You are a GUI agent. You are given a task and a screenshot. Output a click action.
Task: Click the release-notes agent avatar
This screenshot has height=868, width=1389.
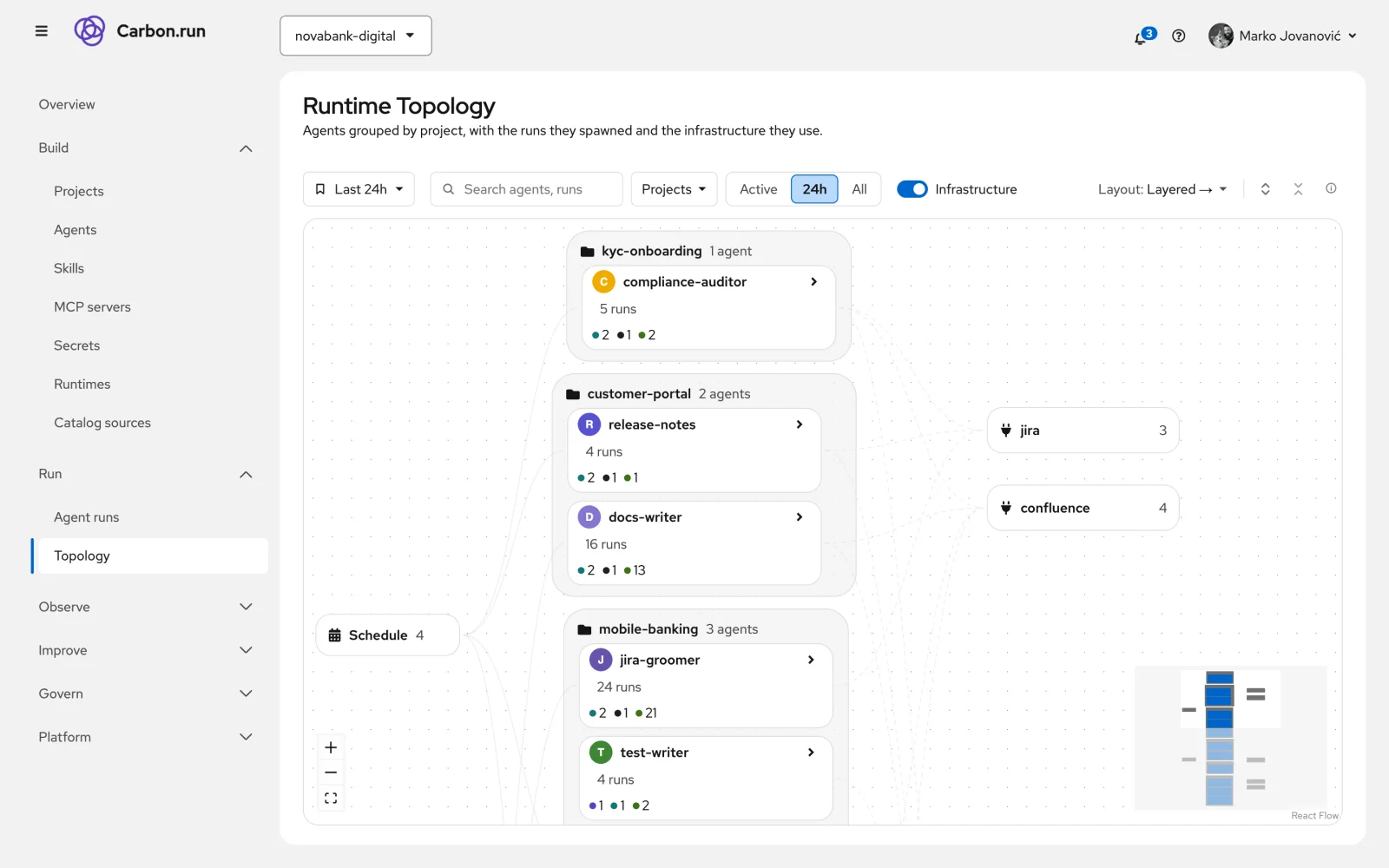[589, 424]
